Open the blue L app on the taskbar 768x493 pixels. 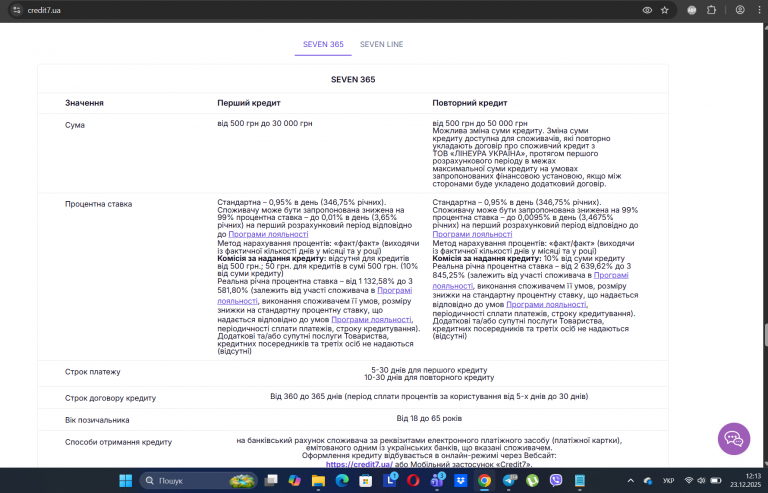(390, 481)
